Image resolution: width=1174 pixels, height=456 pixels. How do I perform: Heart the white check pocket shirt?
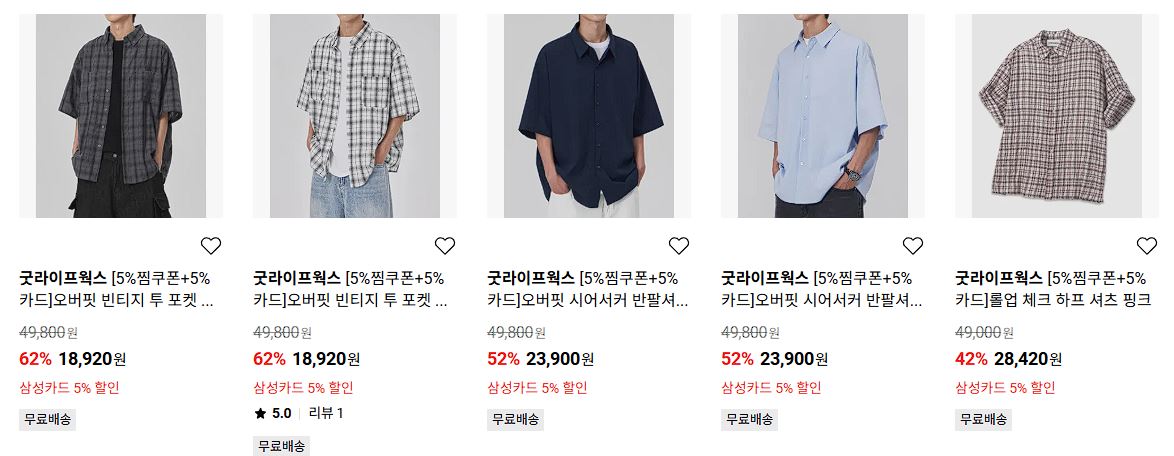coord(445,246)
